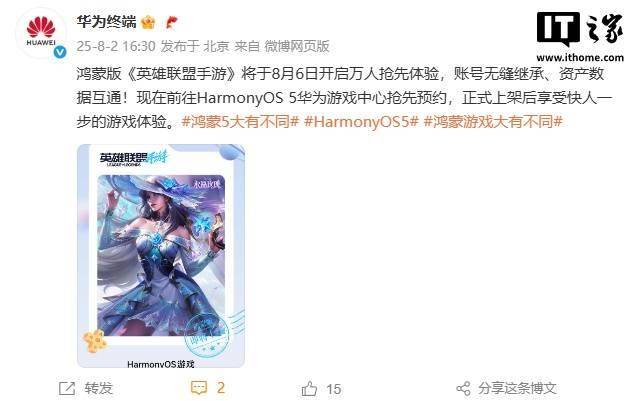
Task: Open hashtag #鸿蒙5大有不同#
Action: (240, 121)
